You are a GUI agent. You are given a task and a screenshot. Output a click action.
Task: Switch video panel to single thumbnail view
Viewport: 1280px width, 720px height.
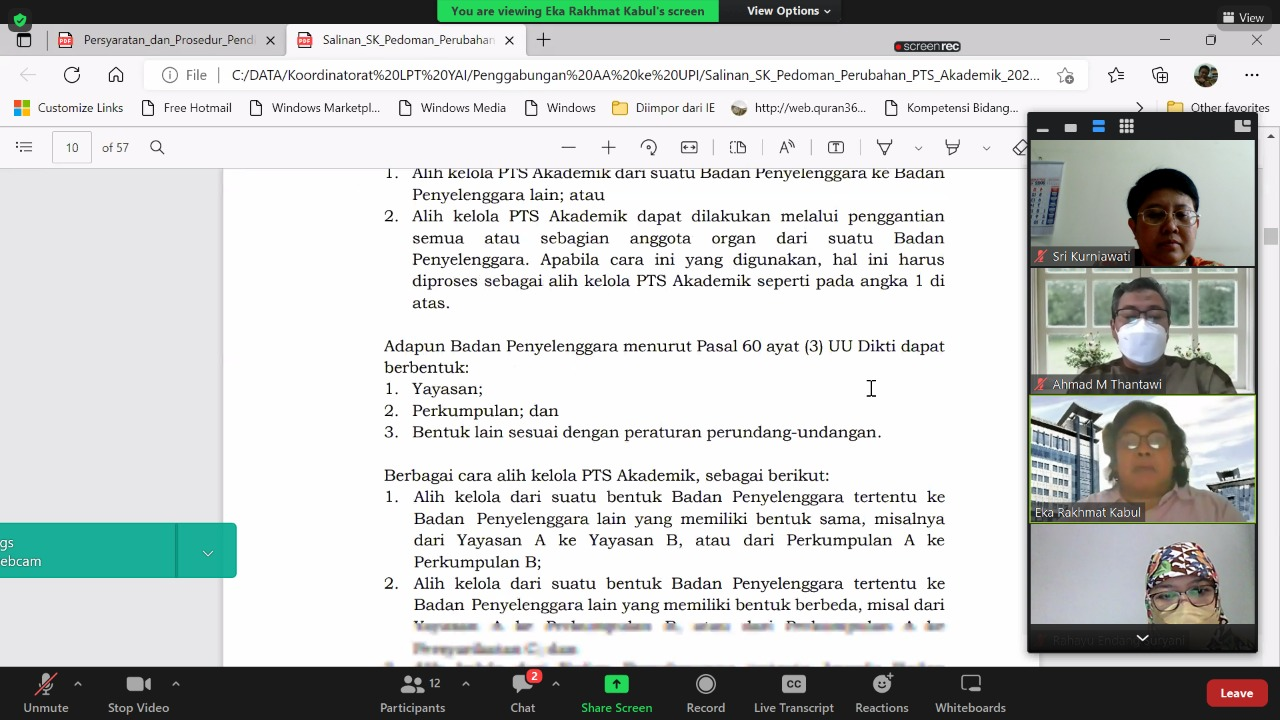(1070, 127)
